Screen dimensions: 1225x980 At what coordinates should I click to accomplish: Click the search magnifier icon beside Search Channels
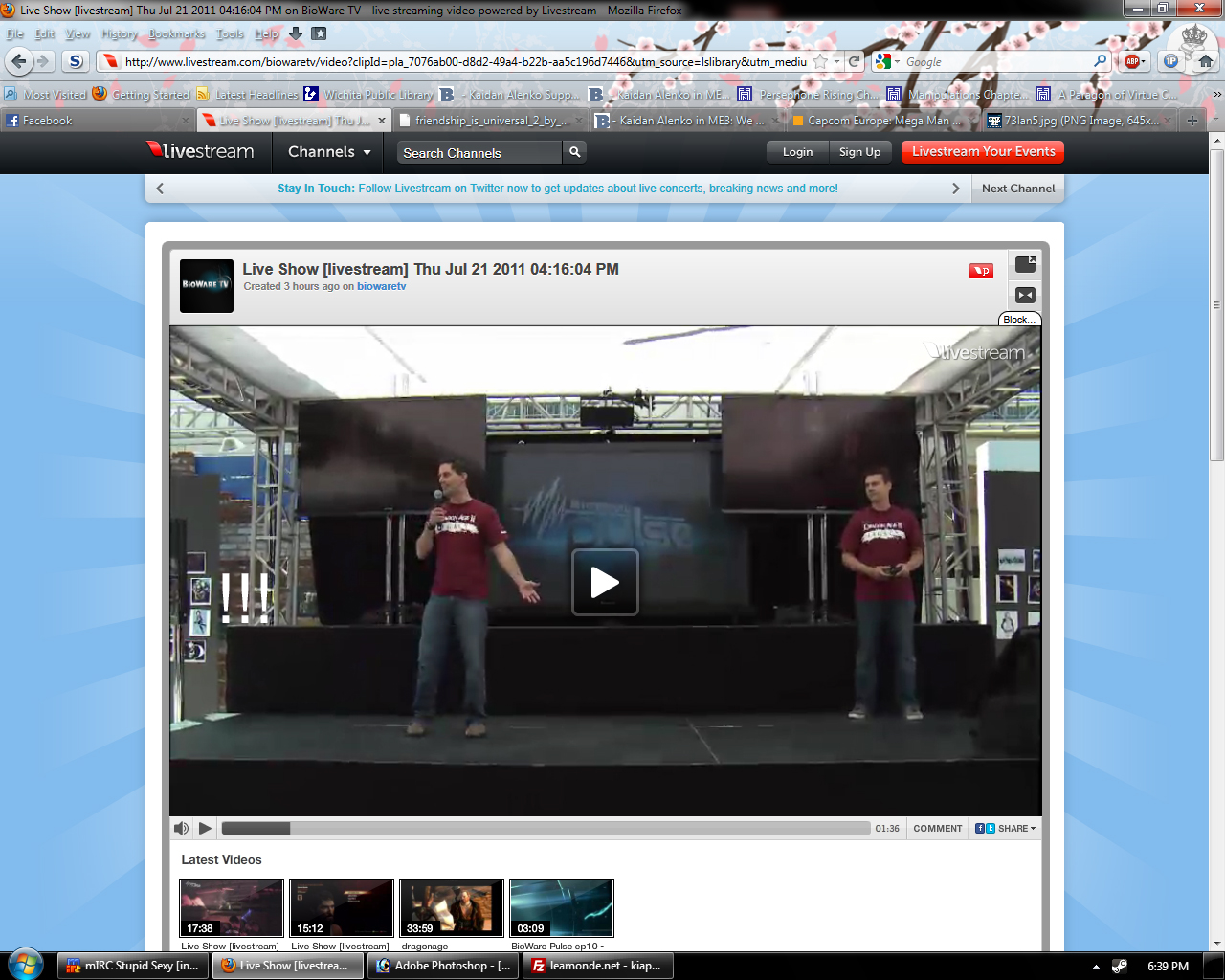click(574, 152)
